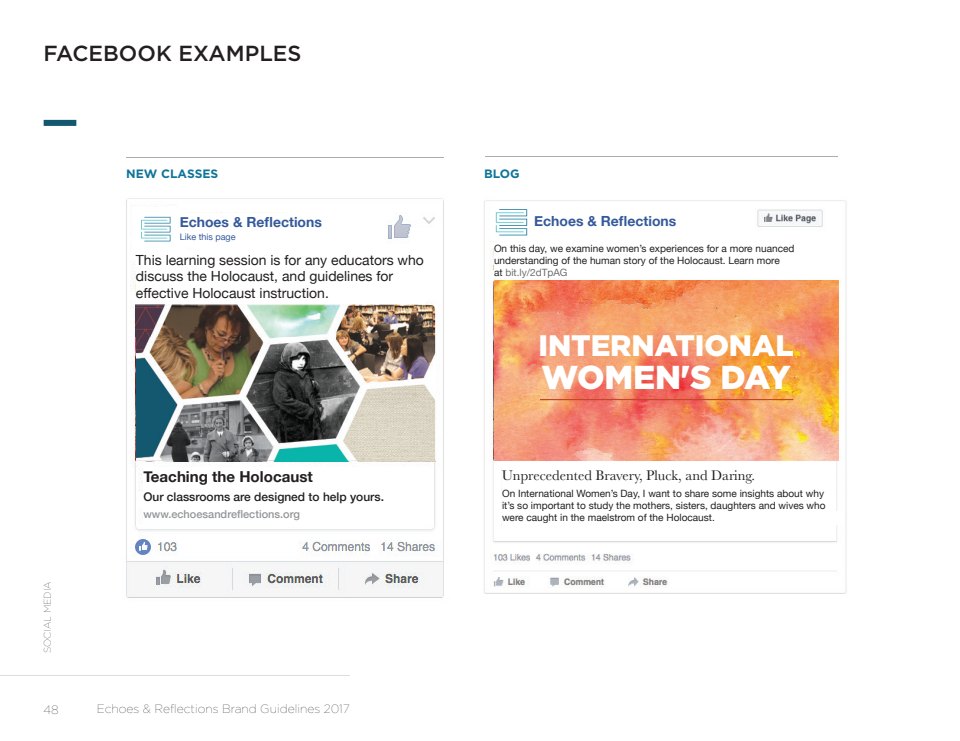Click the 'NEW CLASSES' section heading
The image size is (960, 741).
pyautogui.click(x=172, y=174)
